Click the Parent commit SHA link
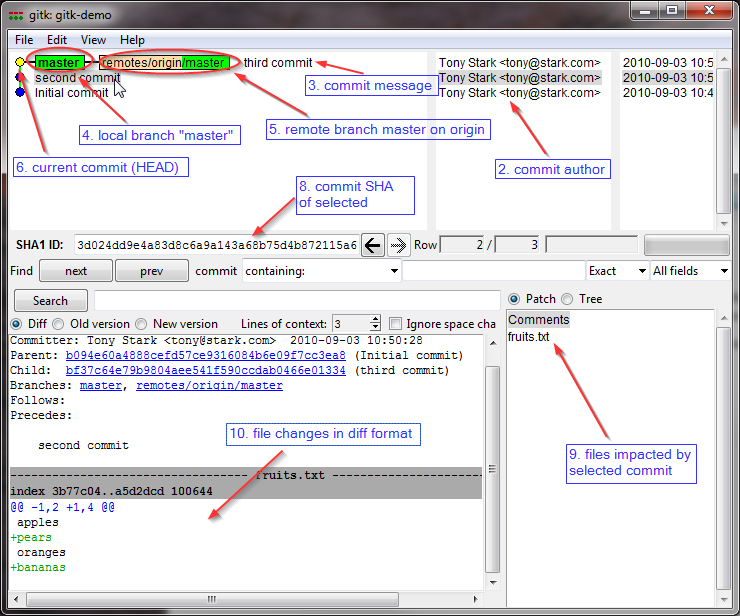The width and height of the screenshot is (740, 616). [x=205, y=355]
